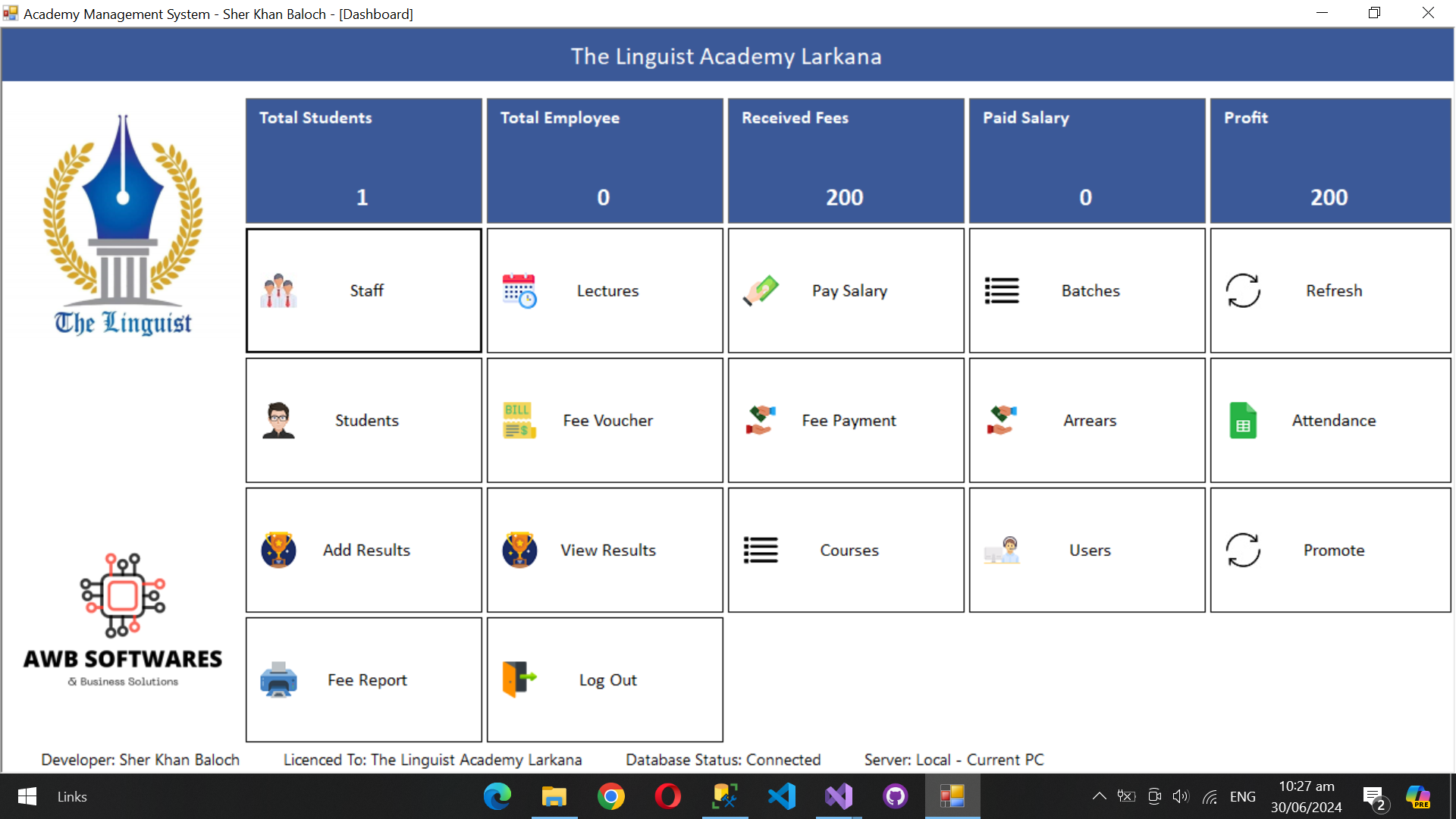Open the Arrears screen
1456x819 pixels.
point(1087,420)
